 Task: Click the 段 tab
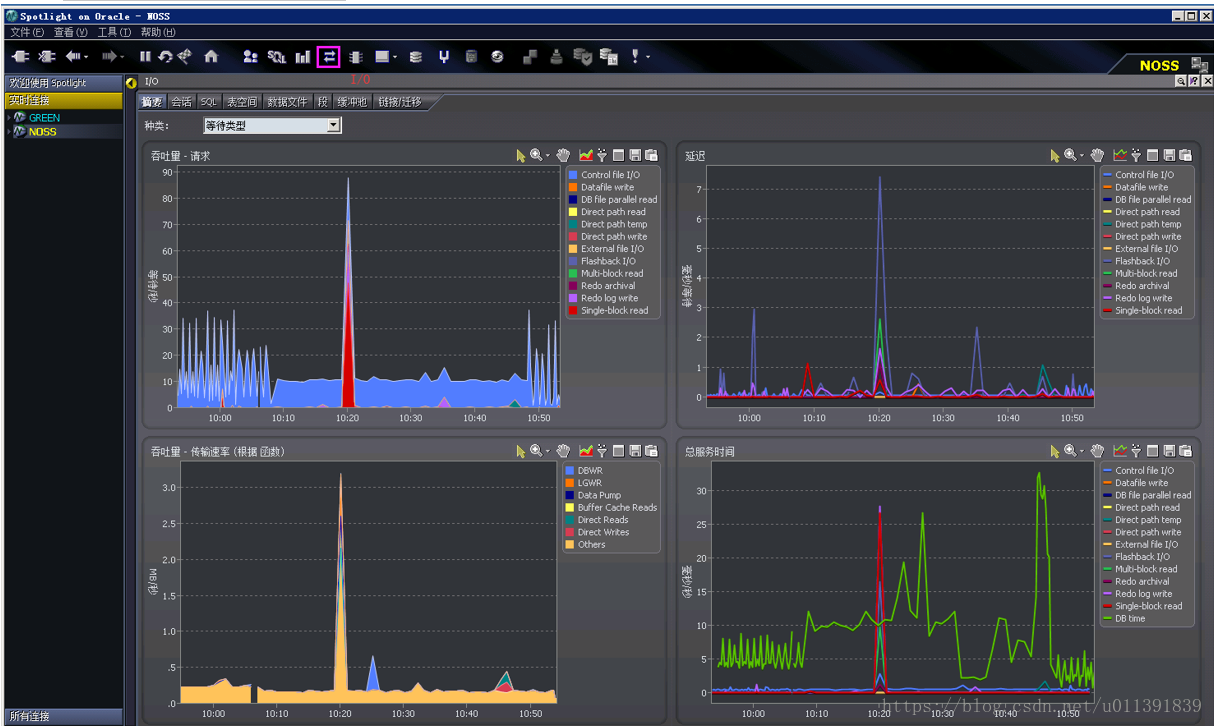pyautogui.click(x=322, y=102)
